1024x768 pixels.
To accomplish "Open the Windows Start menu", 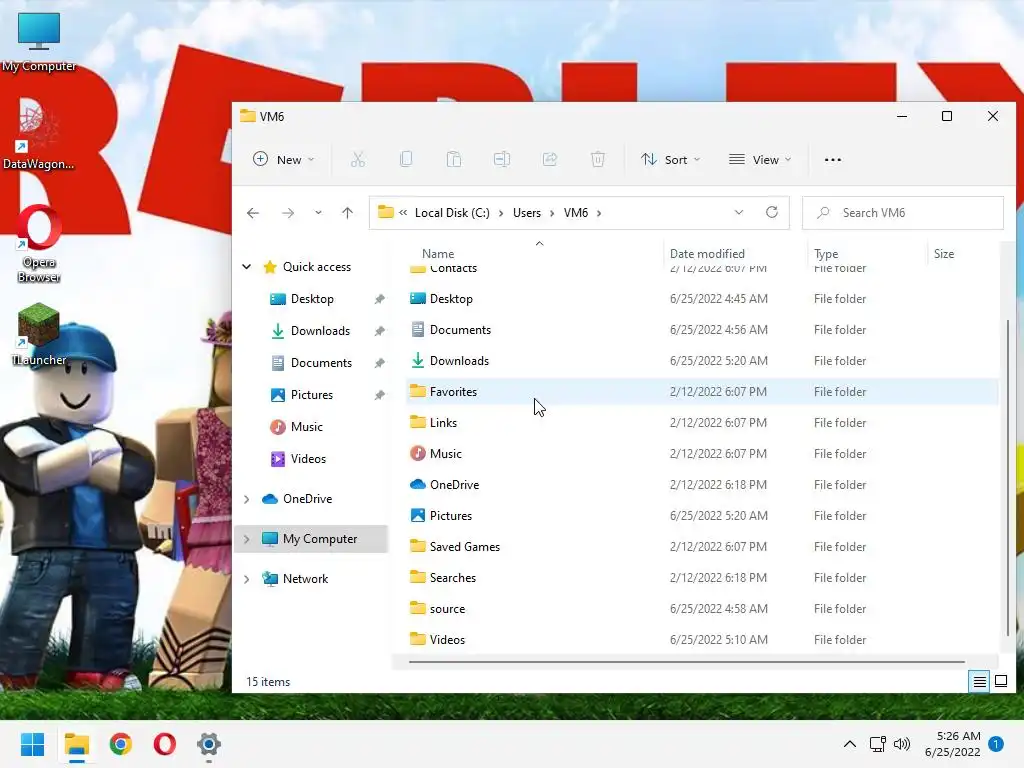I will [x=33, y=744].
